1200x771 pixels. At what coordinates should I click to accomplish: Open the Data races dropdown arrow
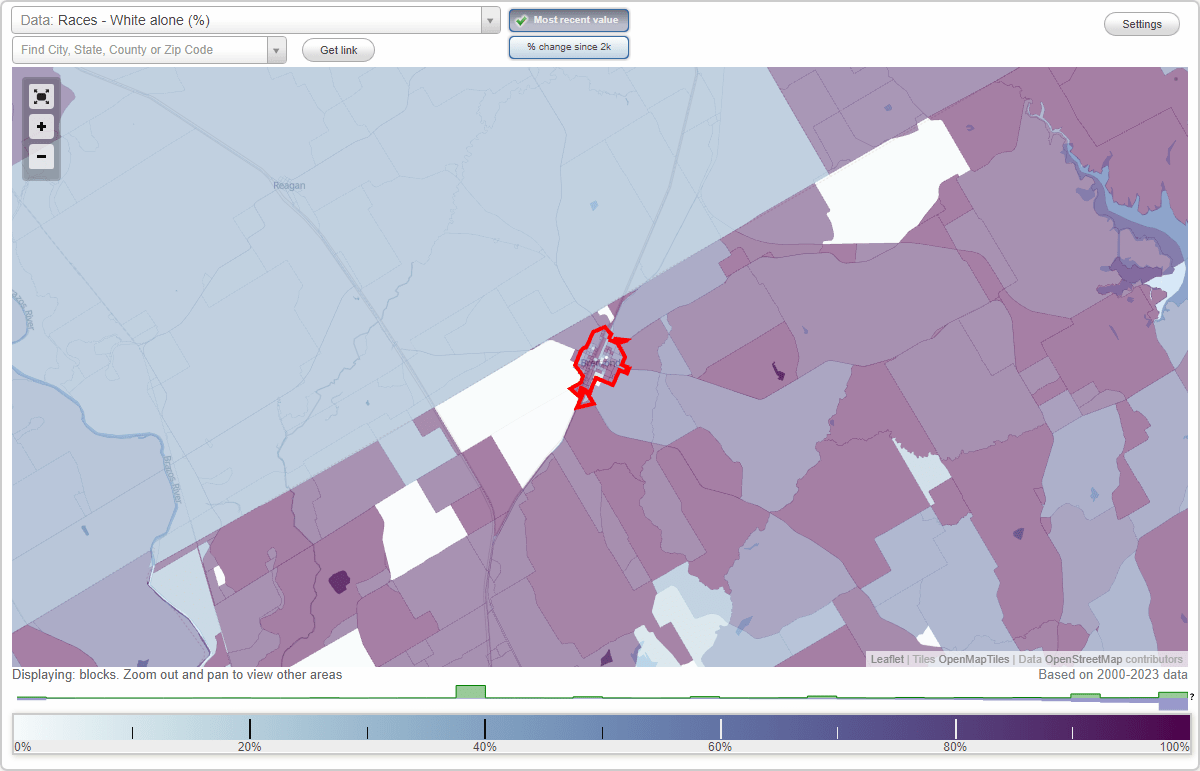pos(488,20)
